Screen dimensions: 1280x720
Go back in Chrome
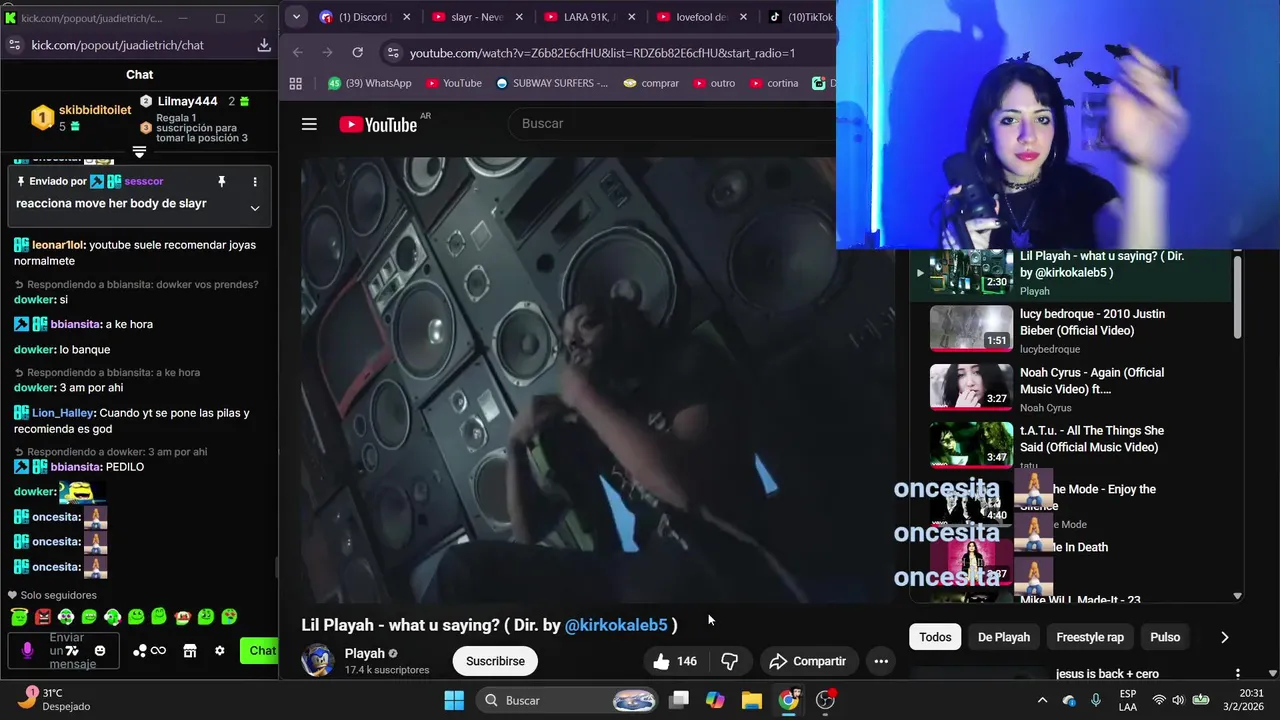click(x=298, y=53)
